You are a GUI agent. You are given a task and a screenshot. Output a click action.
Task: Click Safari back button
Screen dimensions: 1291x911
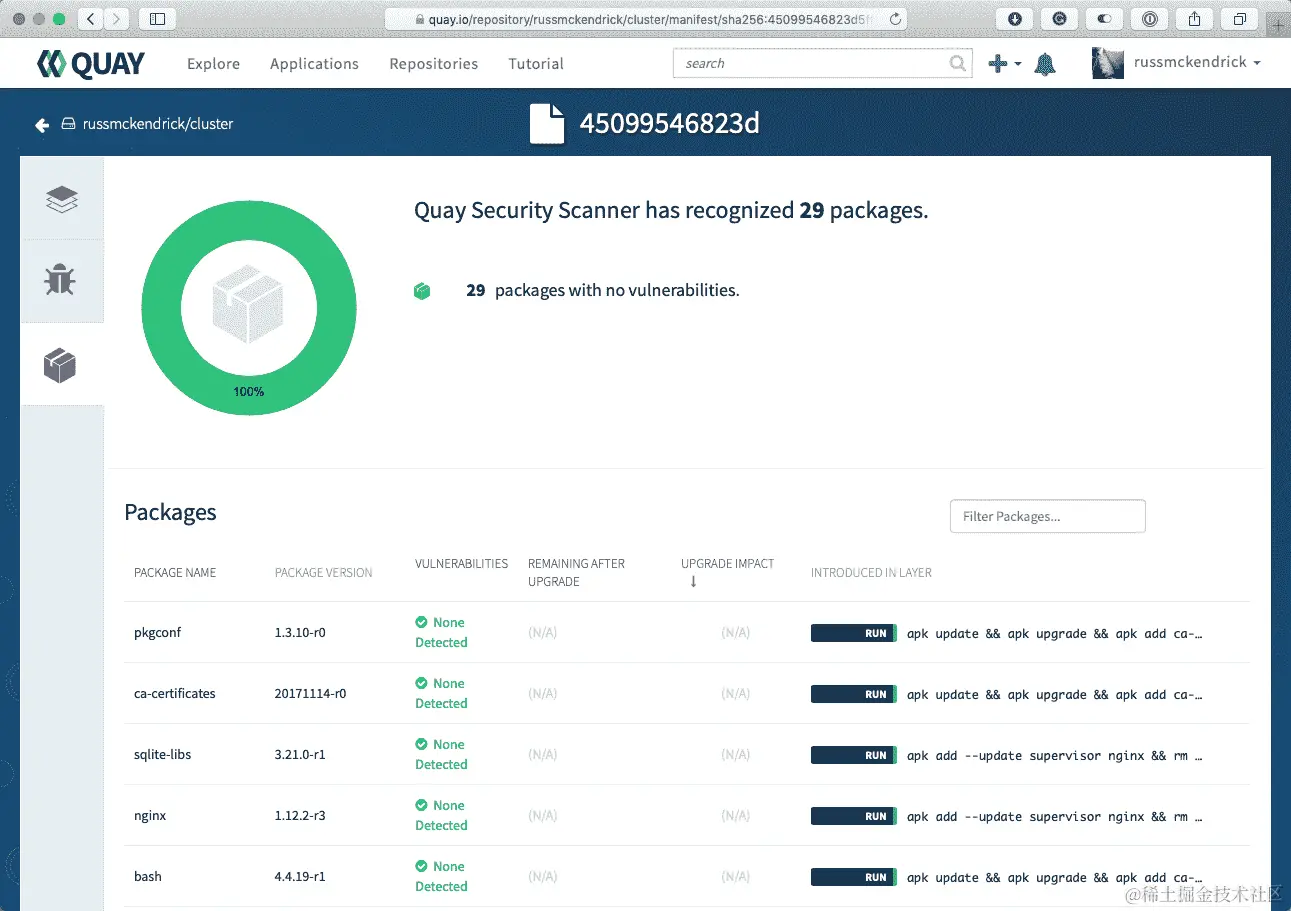(x=90, y=19)
